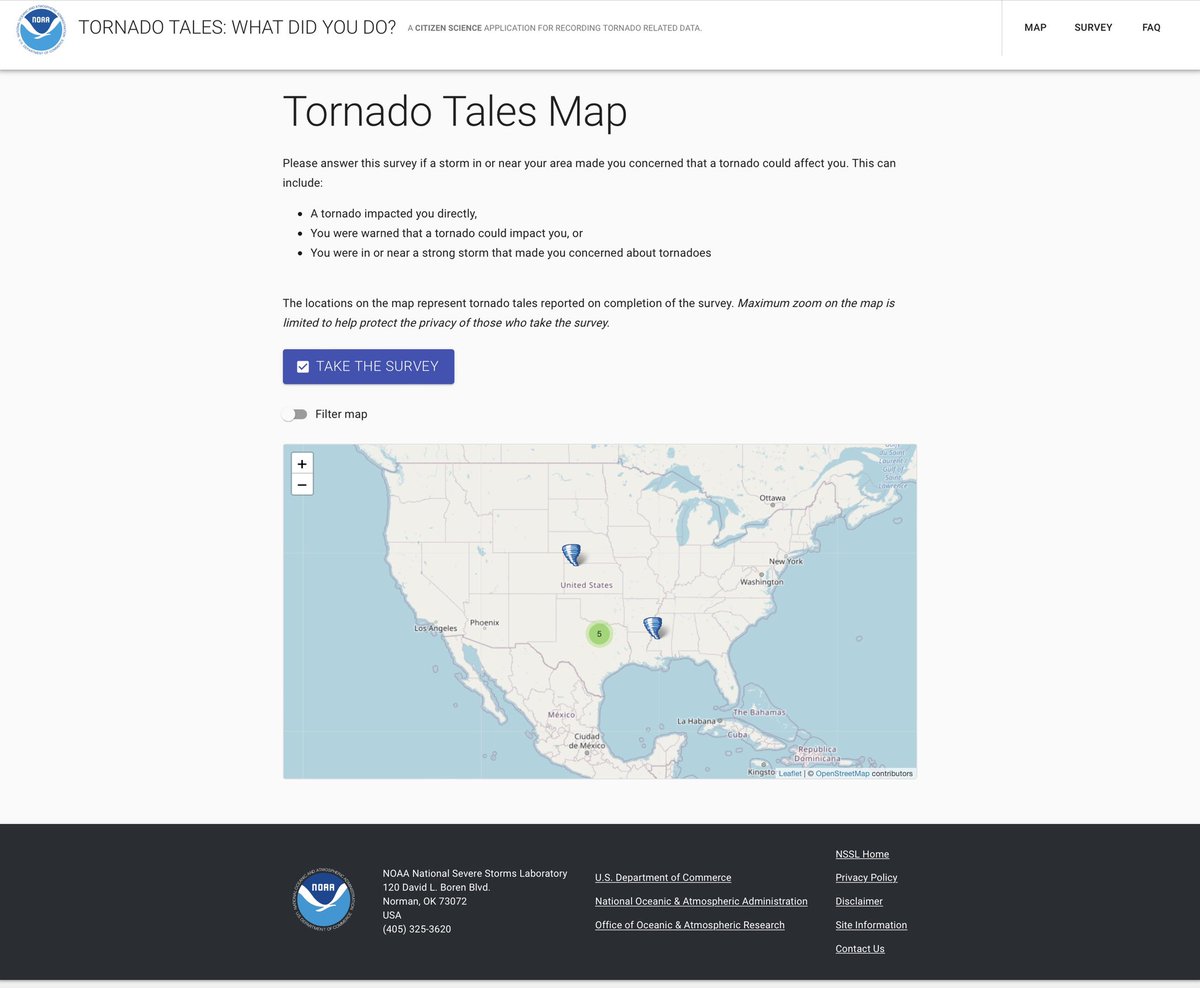Click the Washington label on map
1200x988 pixels.
click(x=761, y=582)
